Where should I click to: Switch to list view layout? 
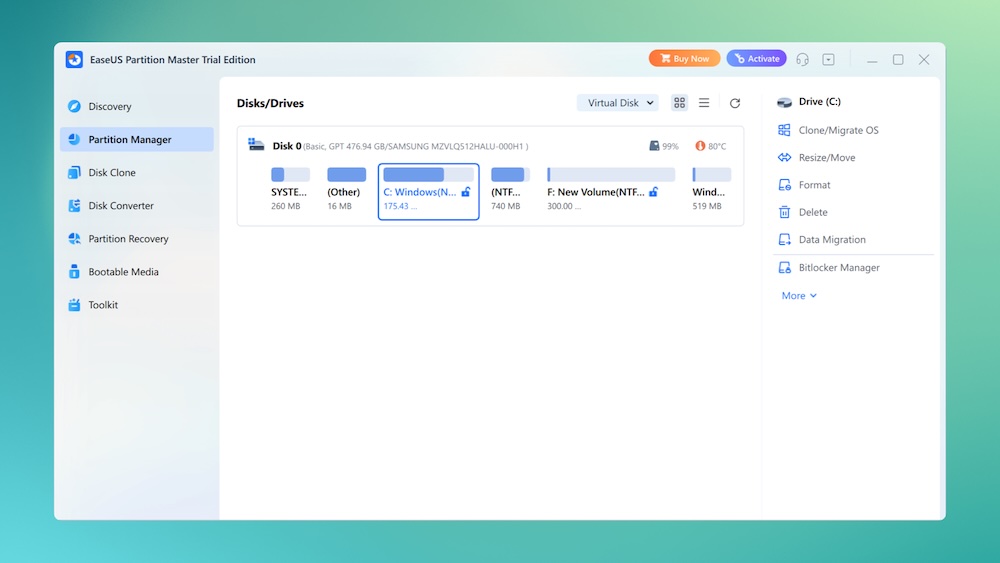click(x=704, y=103)
